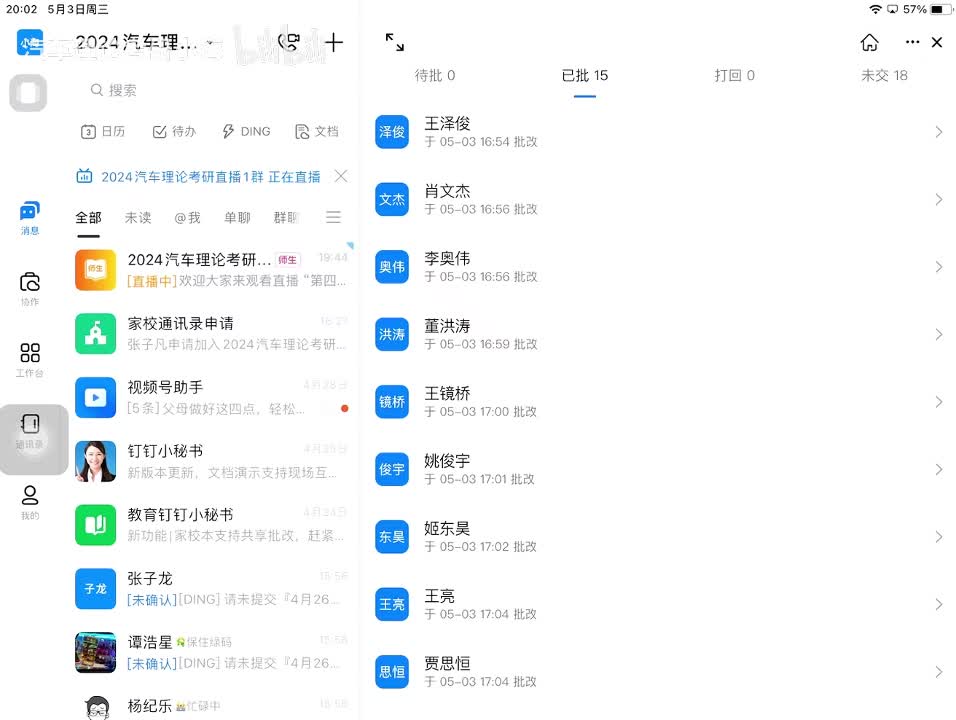Viewport: 956px width, 720px height.
Task: Open the Workbench (工作台) sidebar icon
Action: point(30,360)
